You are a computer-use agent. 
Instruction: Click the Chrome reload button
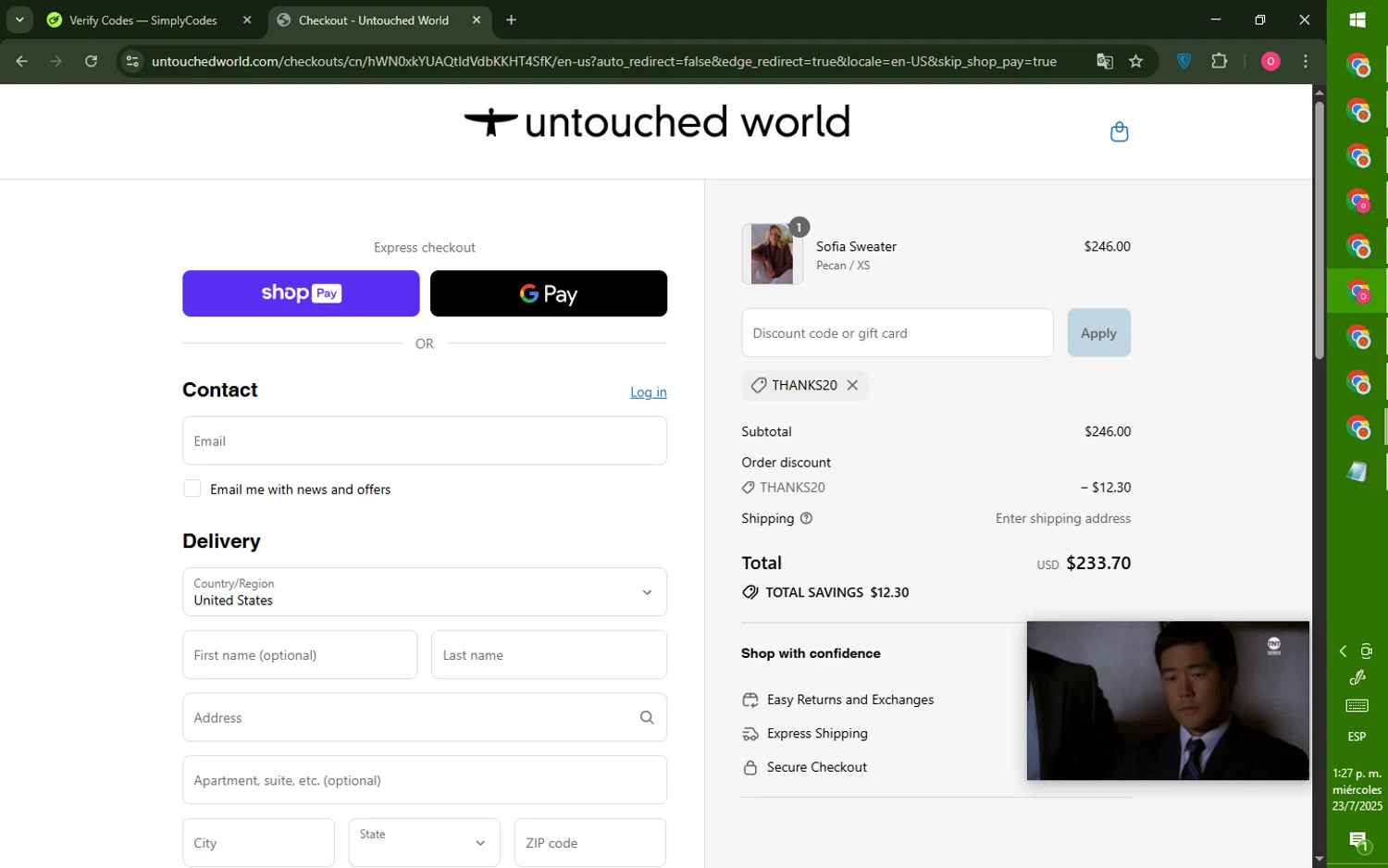coord(91,61)
